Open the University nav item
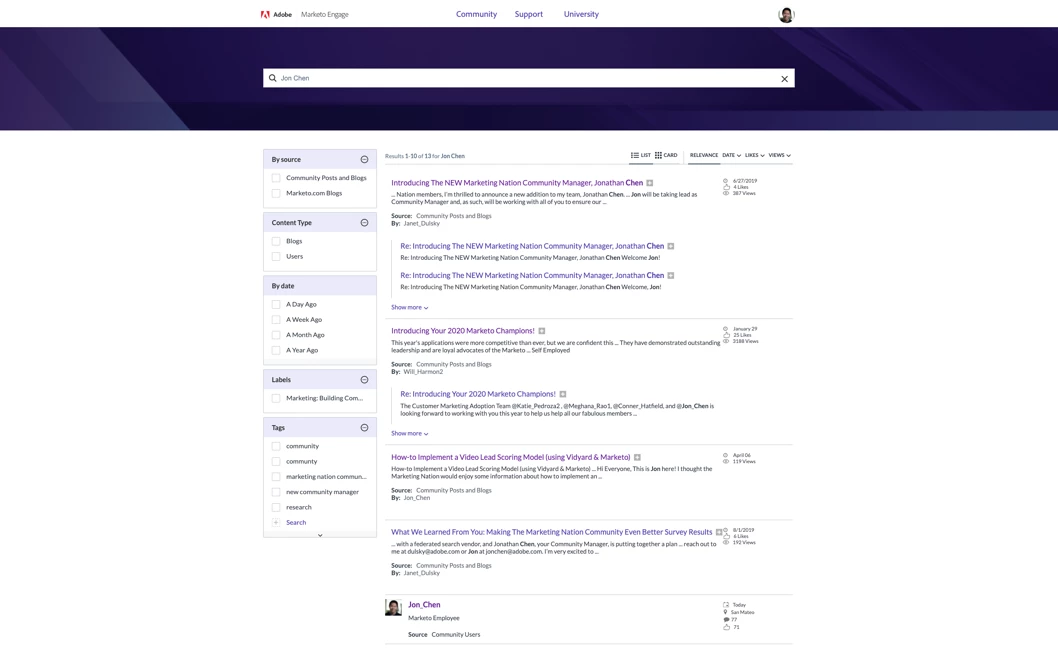The height and width of the screenshot is (649, 1058). (581, 14)
